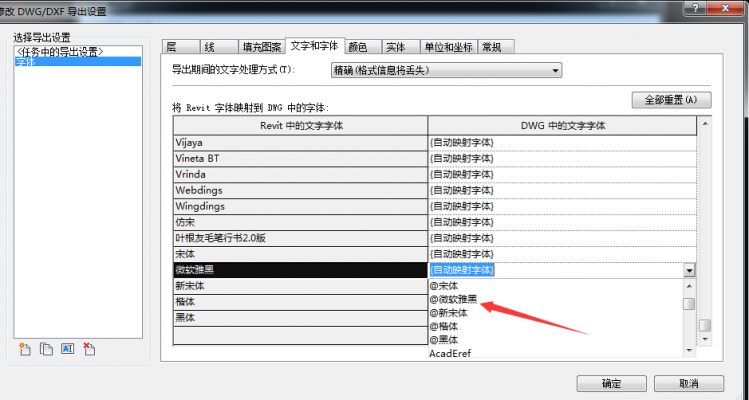Toggle the dropdown arrow in the 微软雅黑 row
Screen dimensions: 749x400
coord(689,270)
